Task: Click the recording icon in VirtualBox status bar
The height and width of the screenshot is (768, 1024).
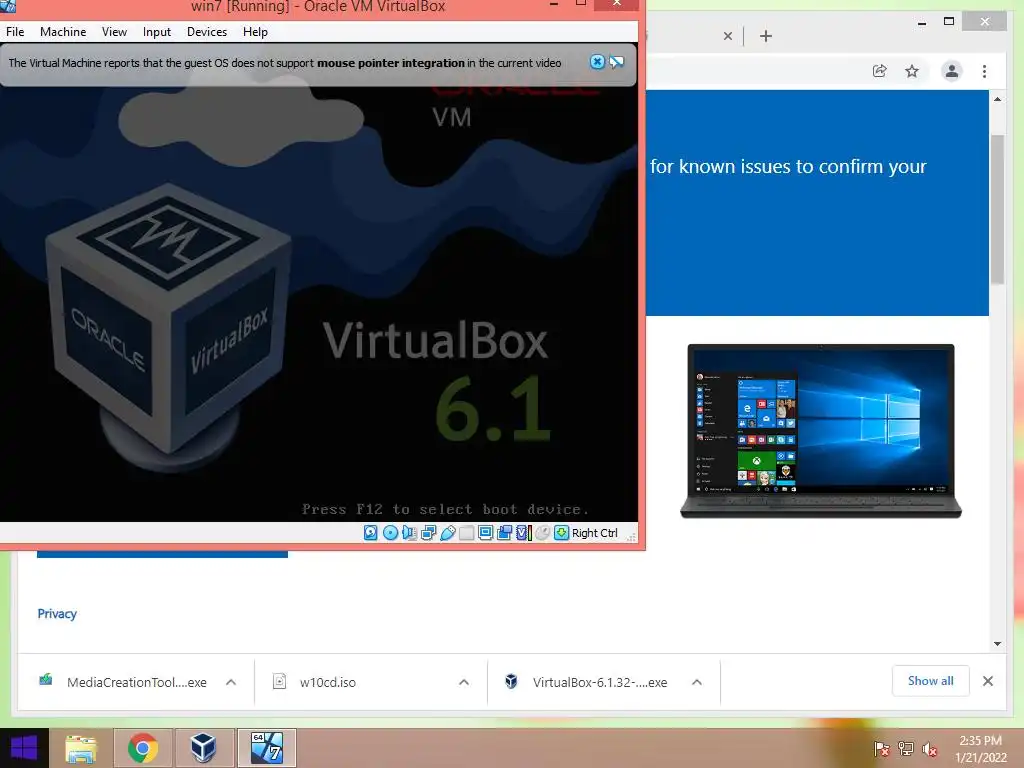Action: 504,533
